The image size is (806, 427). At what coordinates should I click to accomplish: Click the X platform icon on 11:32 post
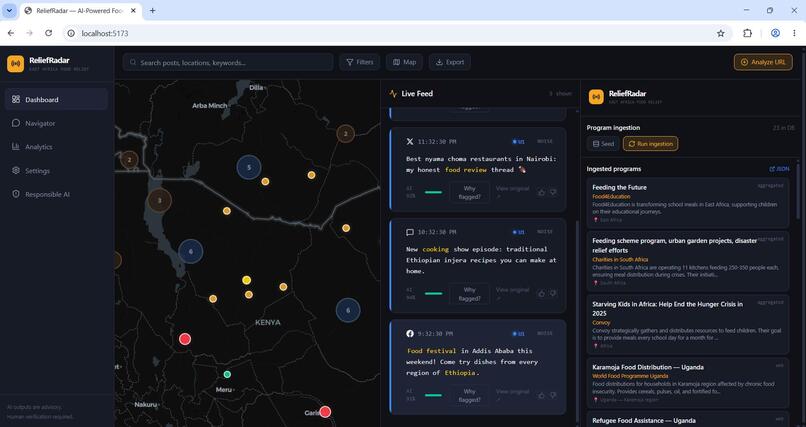pos(410,141)
